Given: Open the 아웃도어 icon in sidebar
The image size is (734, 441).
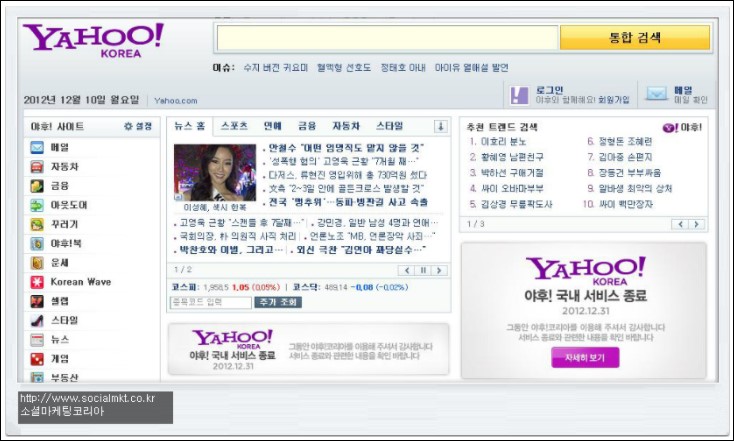Looking at the screenshot, I should pos(37,205).
